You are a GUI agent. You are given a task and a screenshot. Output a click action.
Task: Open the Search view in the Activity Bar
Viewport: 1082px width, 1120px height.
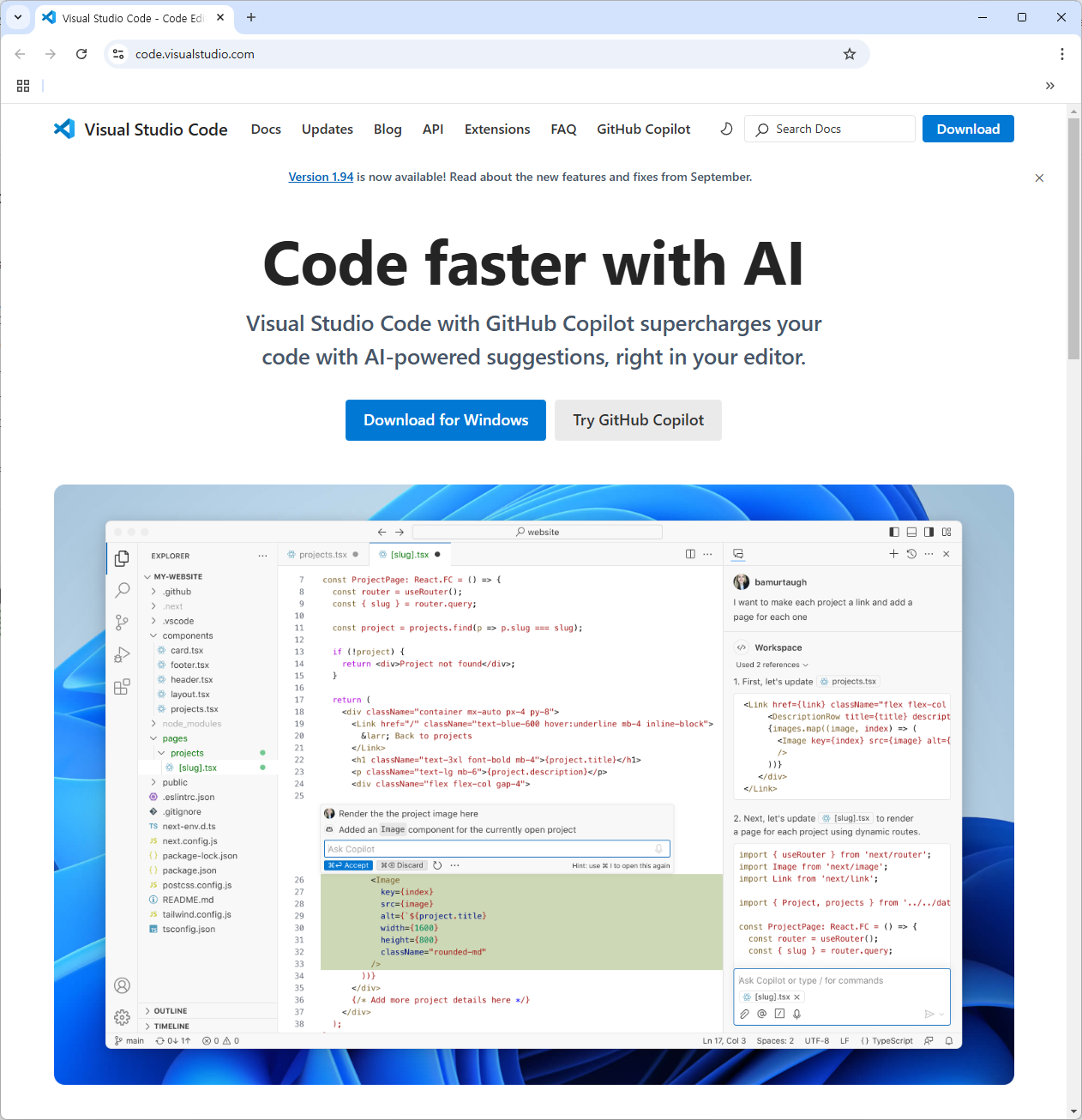(122, 590)
